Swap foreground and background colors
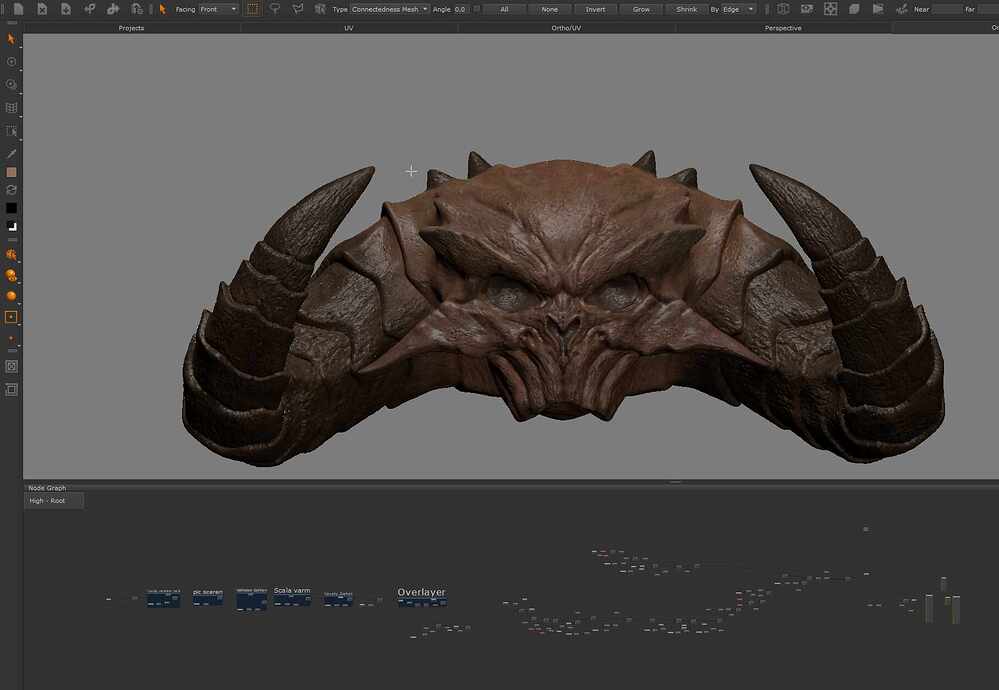Image resolution: width=999 pixels, height=690 pixels. tap(11, 190)
